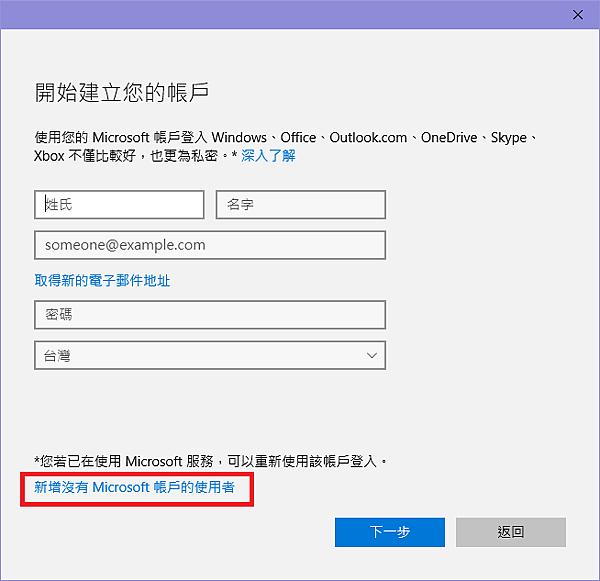The width and height of the screenshot is (600, 581).
Task: Select the someone@example.com email field
Action: (x=210, y=245)
